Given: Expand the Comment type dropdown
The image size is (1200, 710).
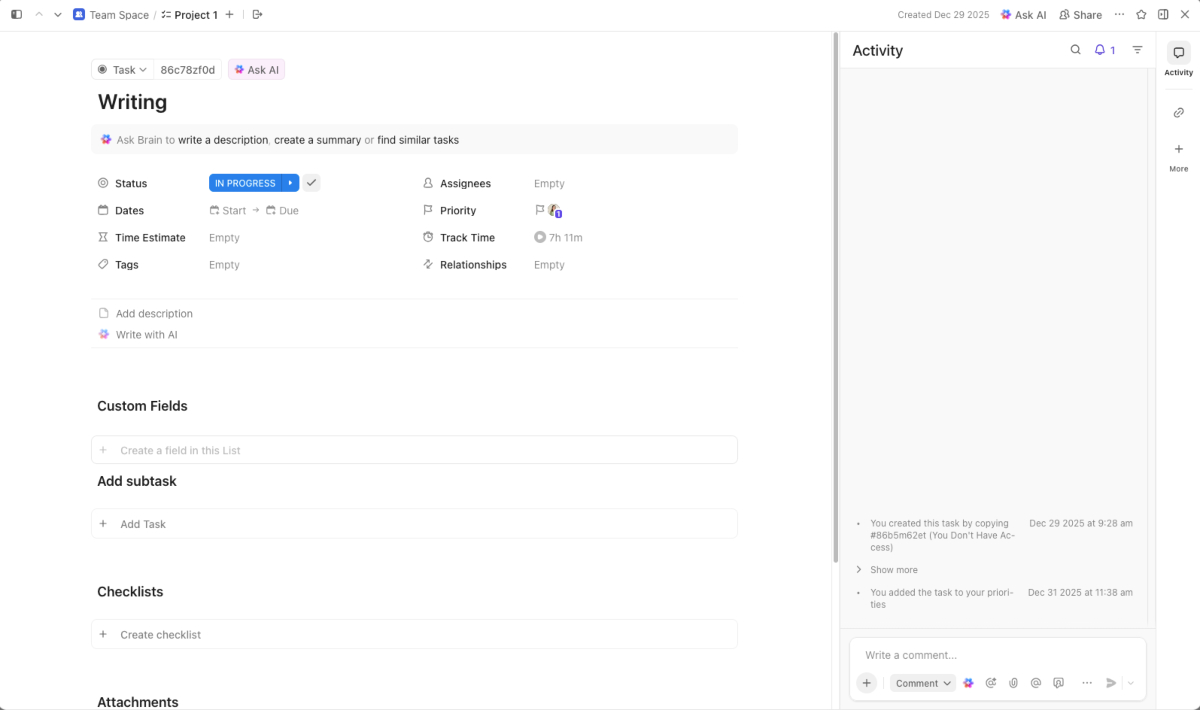Looking at the screenshot, I should tap(921, 682).
